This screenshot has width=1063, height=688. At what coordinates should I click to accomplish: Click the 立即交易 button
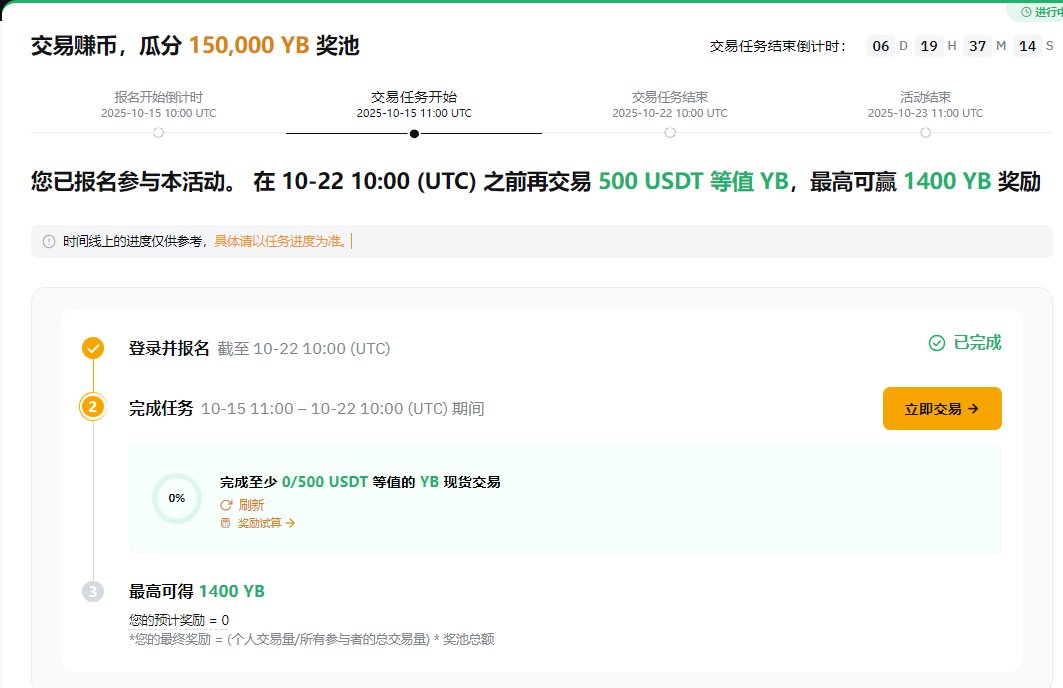pyautogui.click(x=941, y=409)
